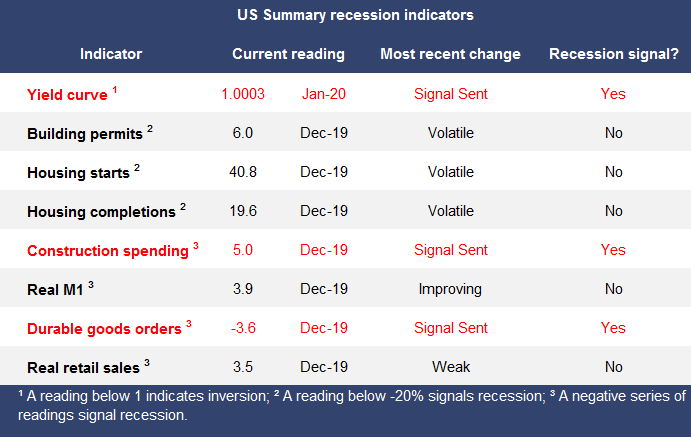Select the 'Building permits' row label

pos(86,133)
